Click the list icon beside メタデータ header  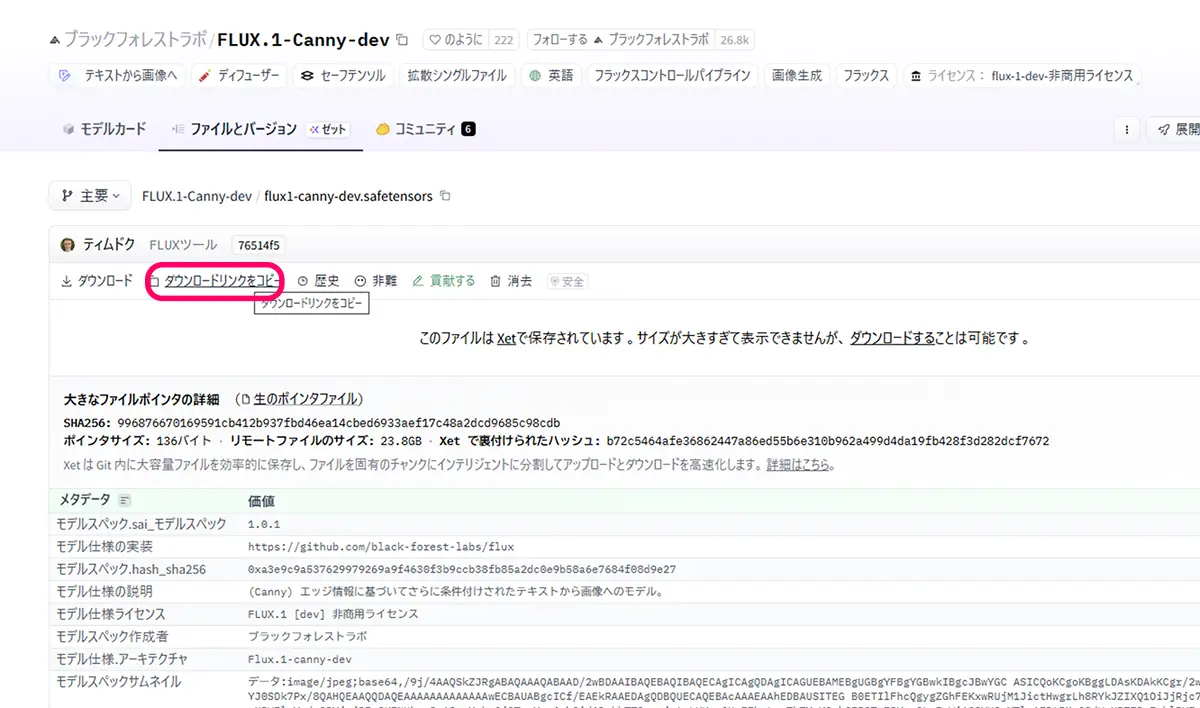tap(125, 500)
